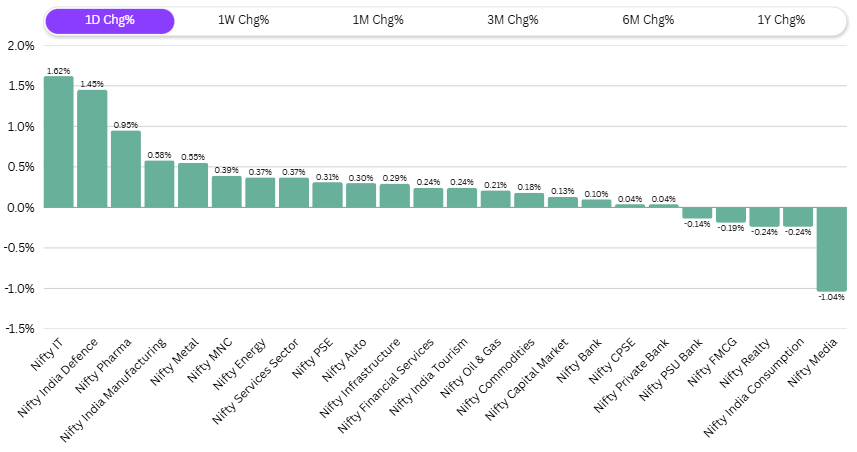Select the 1Y Chg% tab
This screenshot has height=452, width=857.
click(782, 21)
